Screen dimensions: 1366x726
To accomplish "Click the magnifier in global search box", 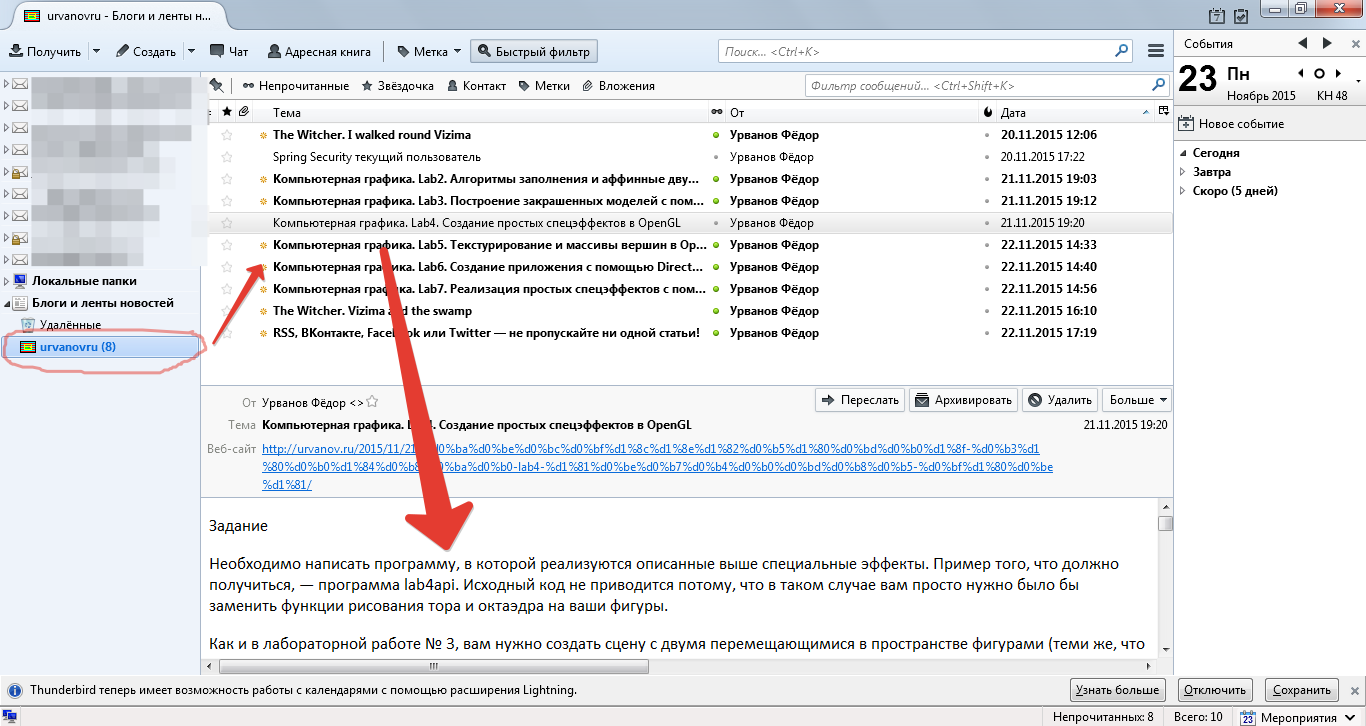I will point(1123,51).
